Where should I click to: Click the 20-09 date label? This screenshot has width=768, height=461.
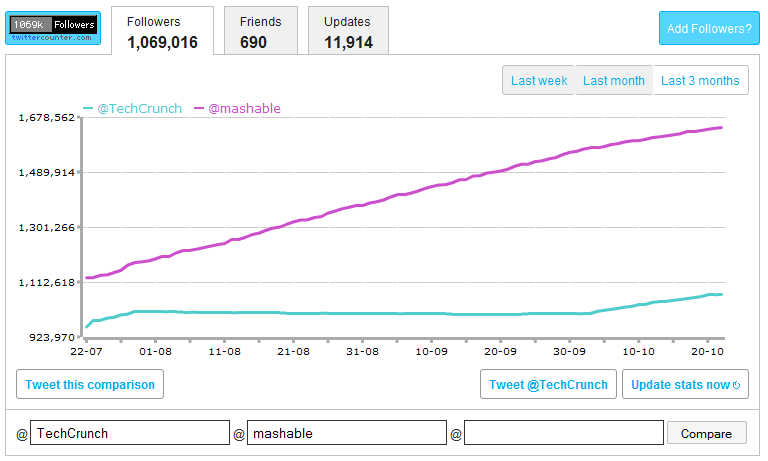click(501, 351)
